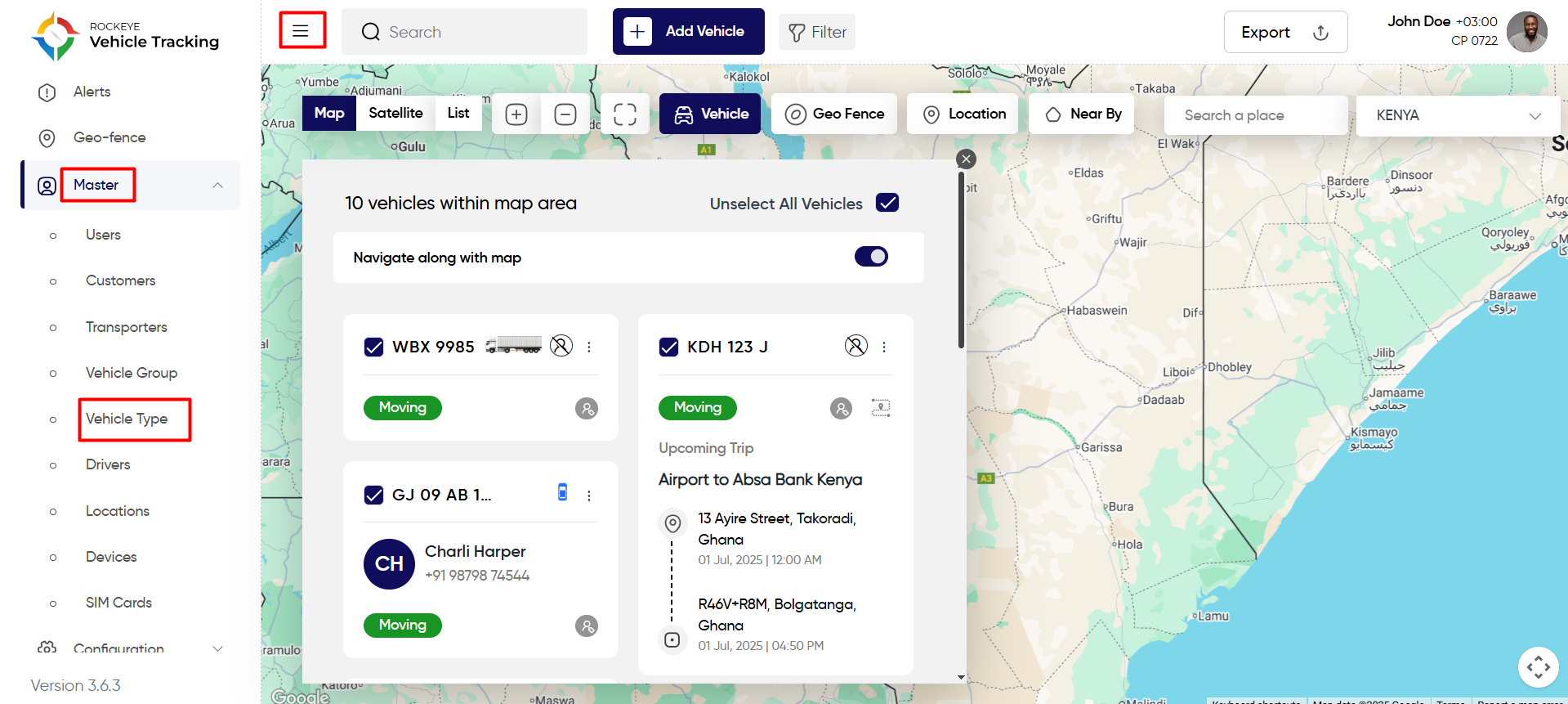1568x704 pixels.
Task: Open the KDH 123 J more options menu
Action: pos(884,347)
